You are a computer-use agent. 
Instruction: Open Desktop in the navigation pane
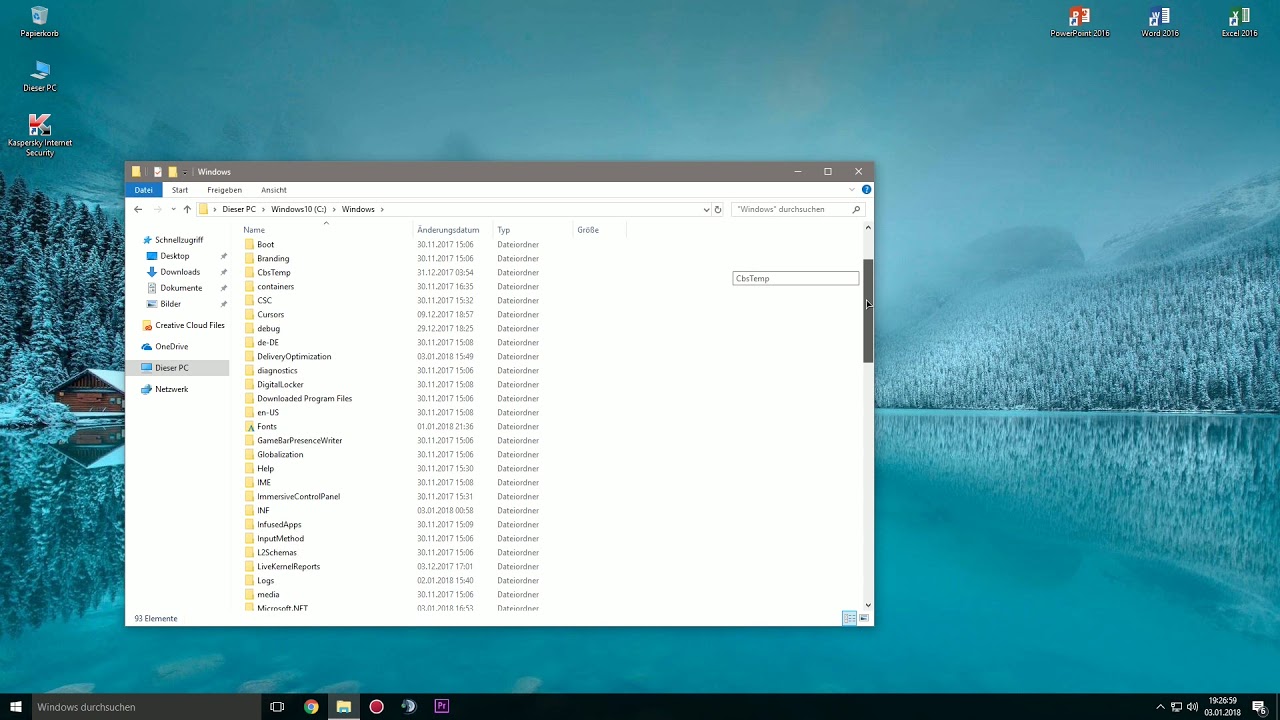pos(175,256)
